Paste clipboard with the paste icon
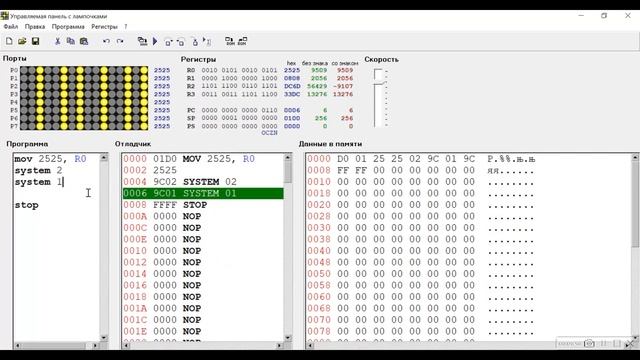Viewport: 640px width, 360px height. point(84,41)
